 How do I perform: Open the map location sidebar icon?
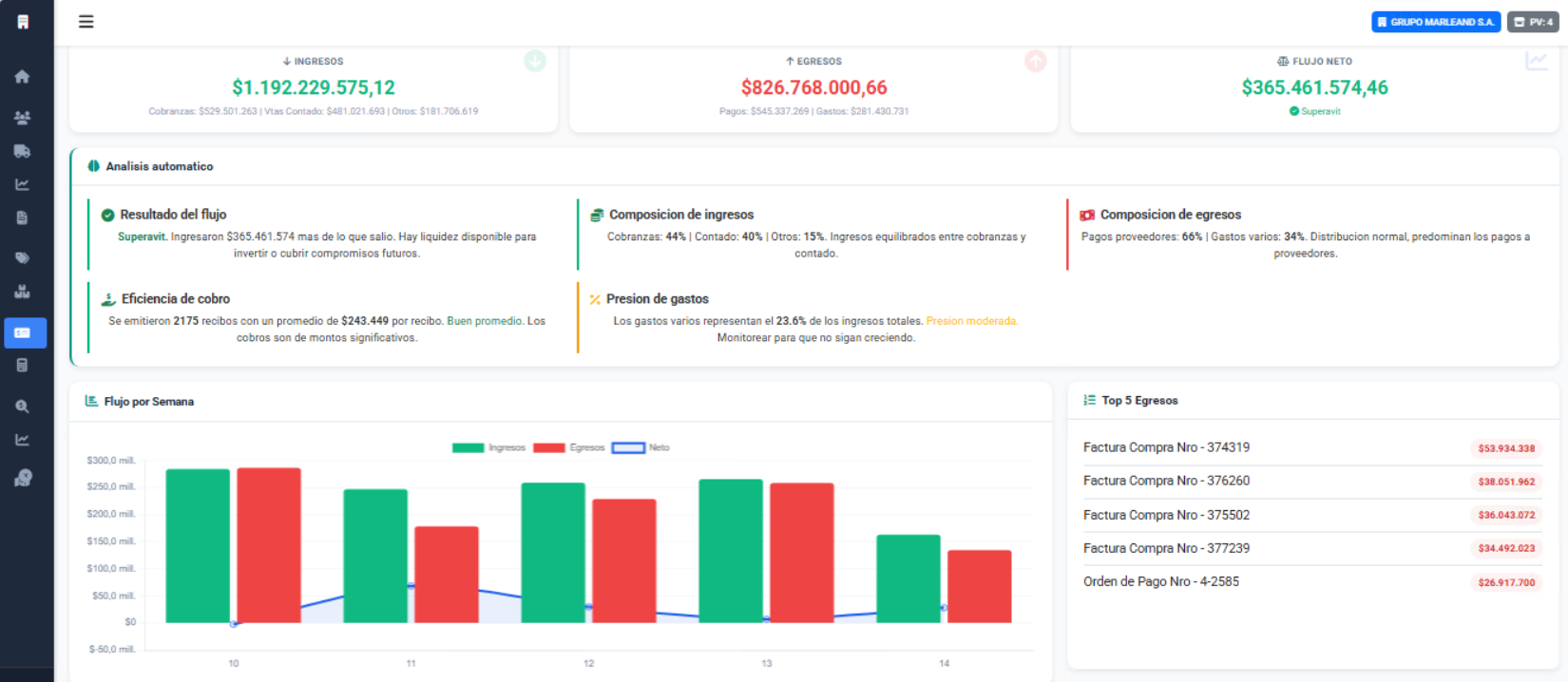coord(23,478)
